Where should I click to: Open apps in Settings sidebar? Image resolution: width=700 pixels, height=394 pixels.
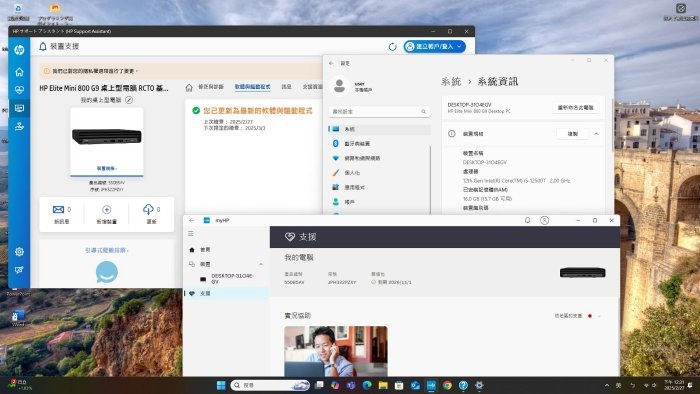tap(379, 187)
